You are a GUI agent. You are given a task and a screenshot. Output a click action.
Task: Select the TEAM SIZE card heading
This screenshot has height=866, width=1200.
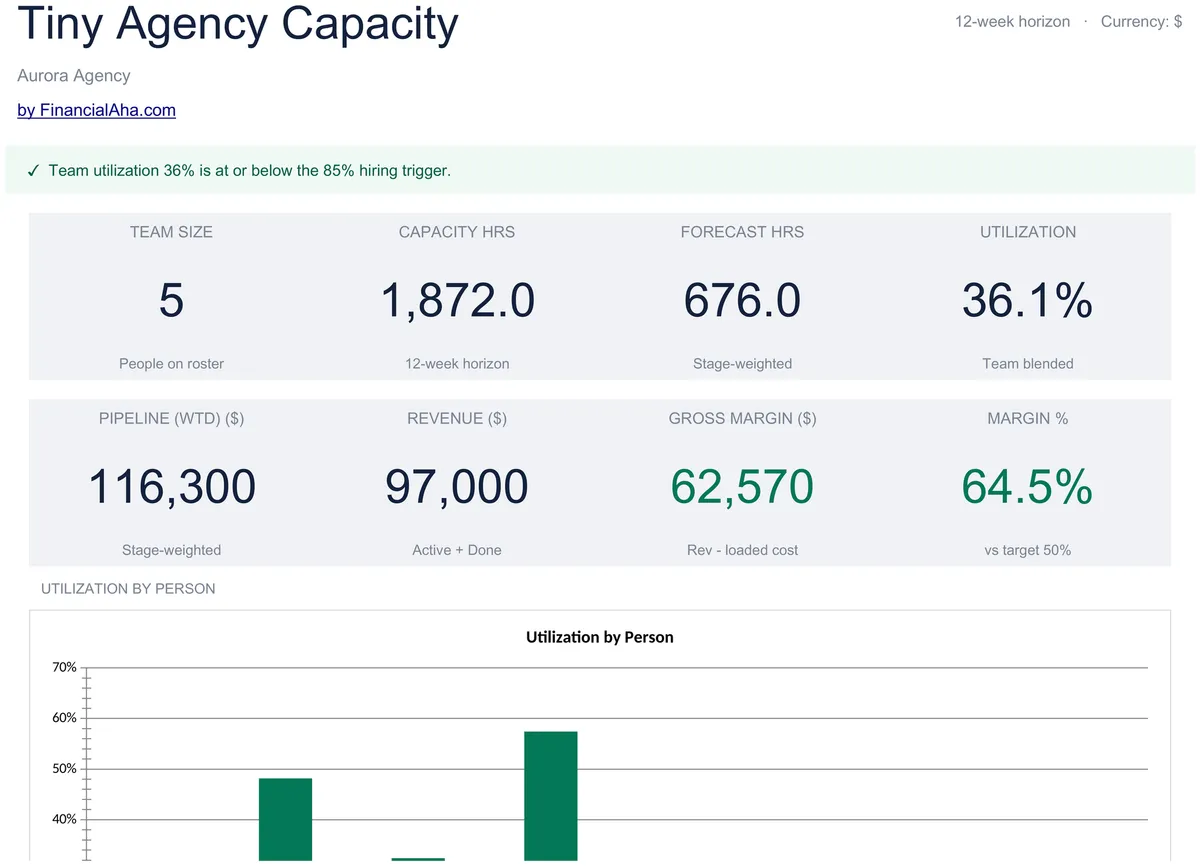(x=171, y=232)
